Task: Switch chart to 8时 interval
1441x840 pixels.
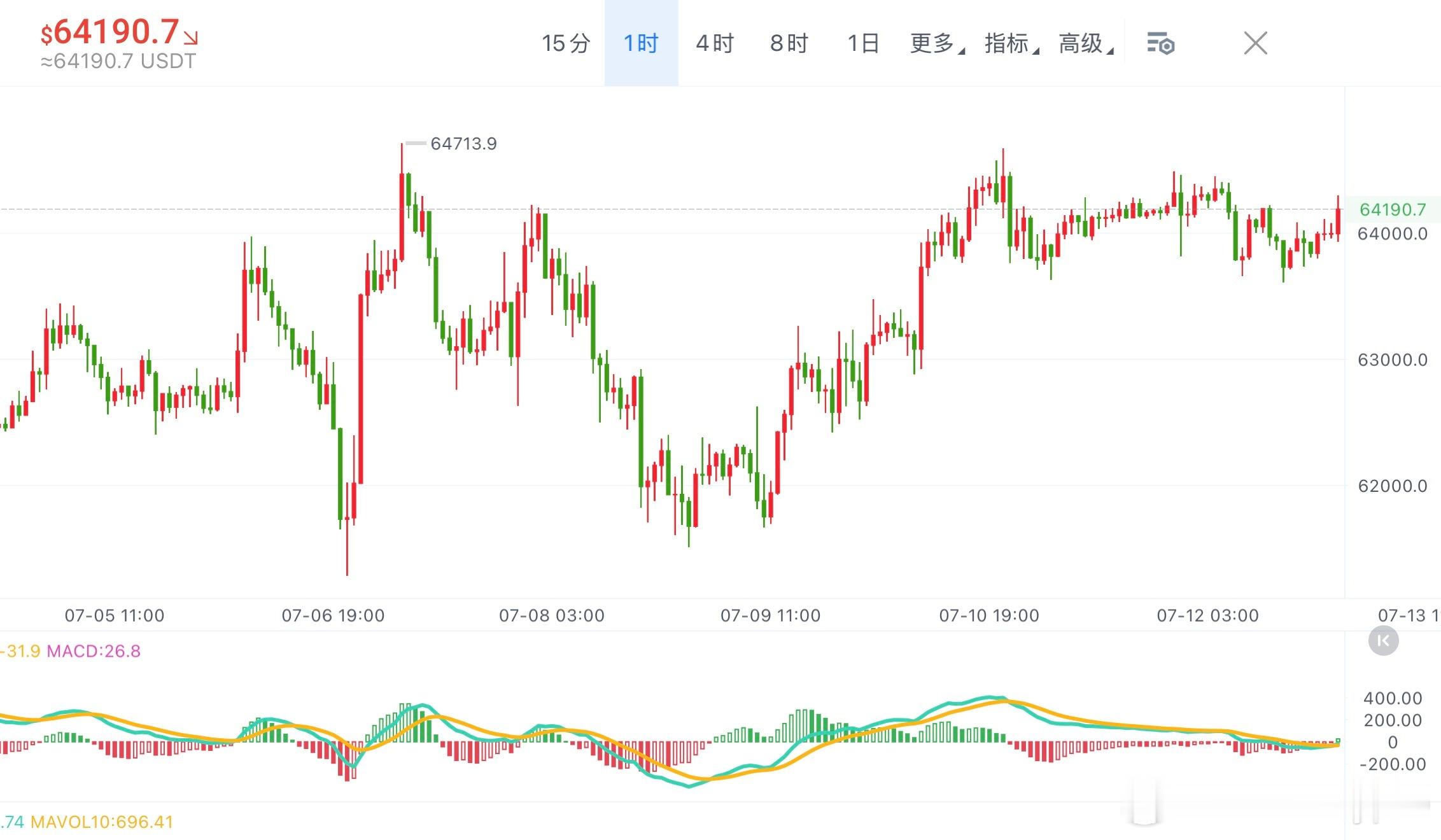Action: [x=789, y=43]
